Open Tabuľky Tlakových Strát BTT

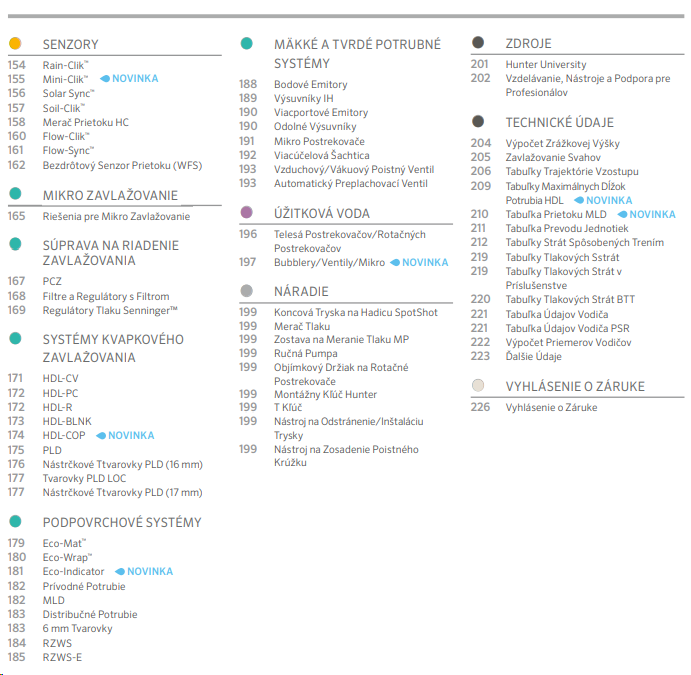tap(570, 300)
